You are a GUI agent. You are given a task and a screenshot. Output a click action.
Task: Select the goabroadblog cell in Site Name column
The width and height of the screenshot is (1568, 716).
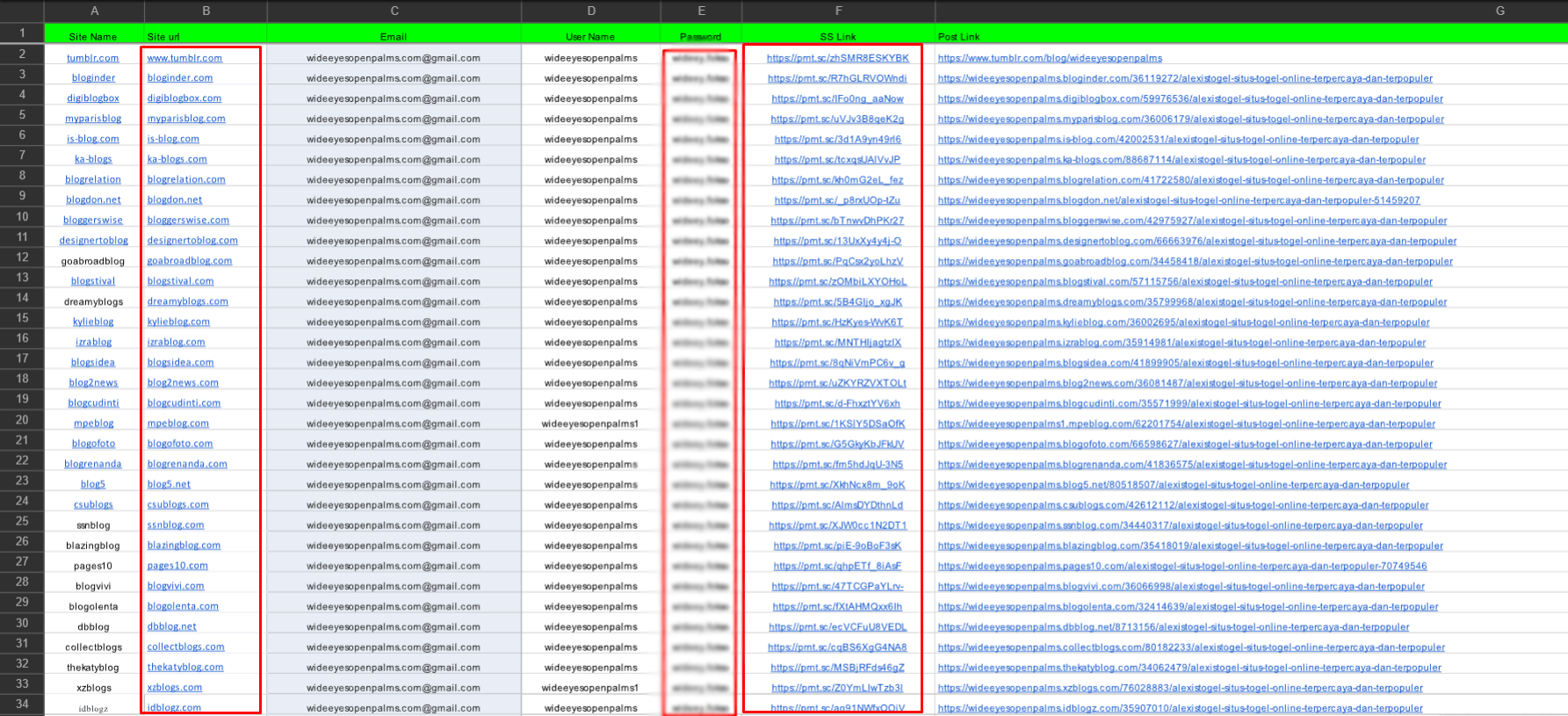click(93, 261)
